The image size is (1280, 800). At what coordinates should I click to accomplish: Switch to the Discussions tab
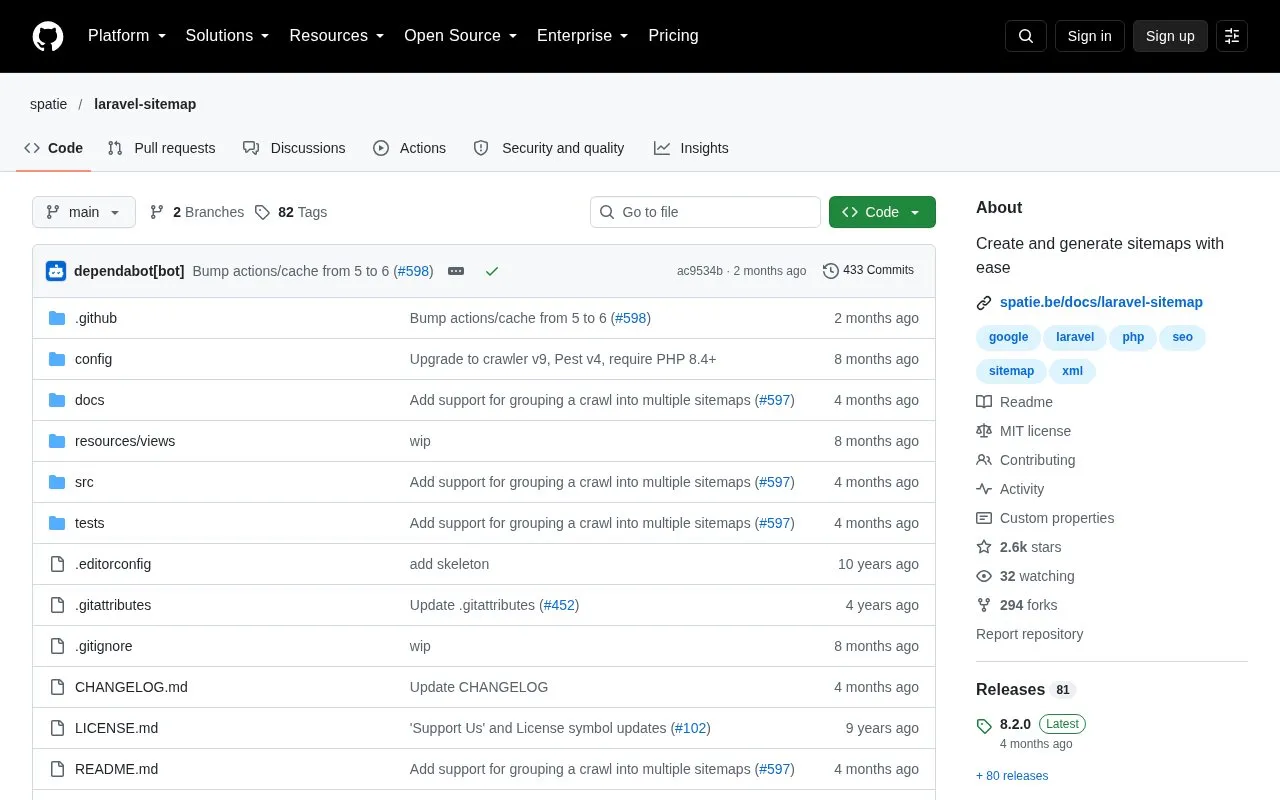coord(294,148)
